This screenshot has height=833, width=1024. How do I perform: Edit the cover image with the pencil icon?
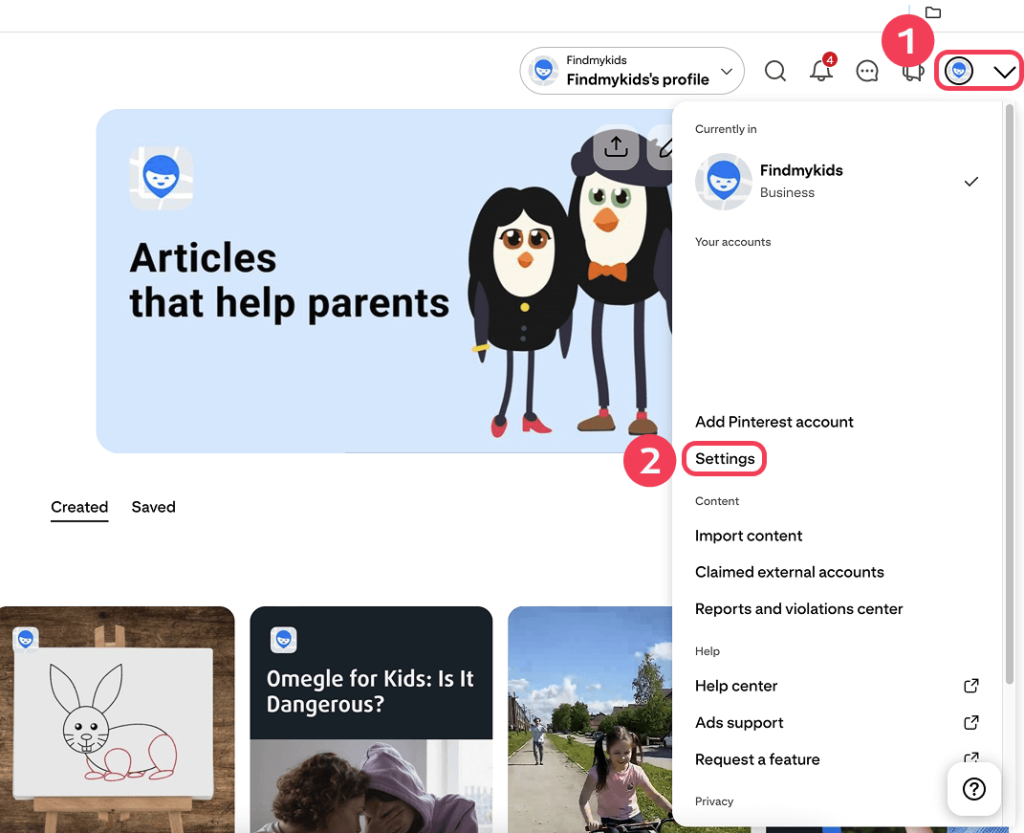(x=667, y=148)
